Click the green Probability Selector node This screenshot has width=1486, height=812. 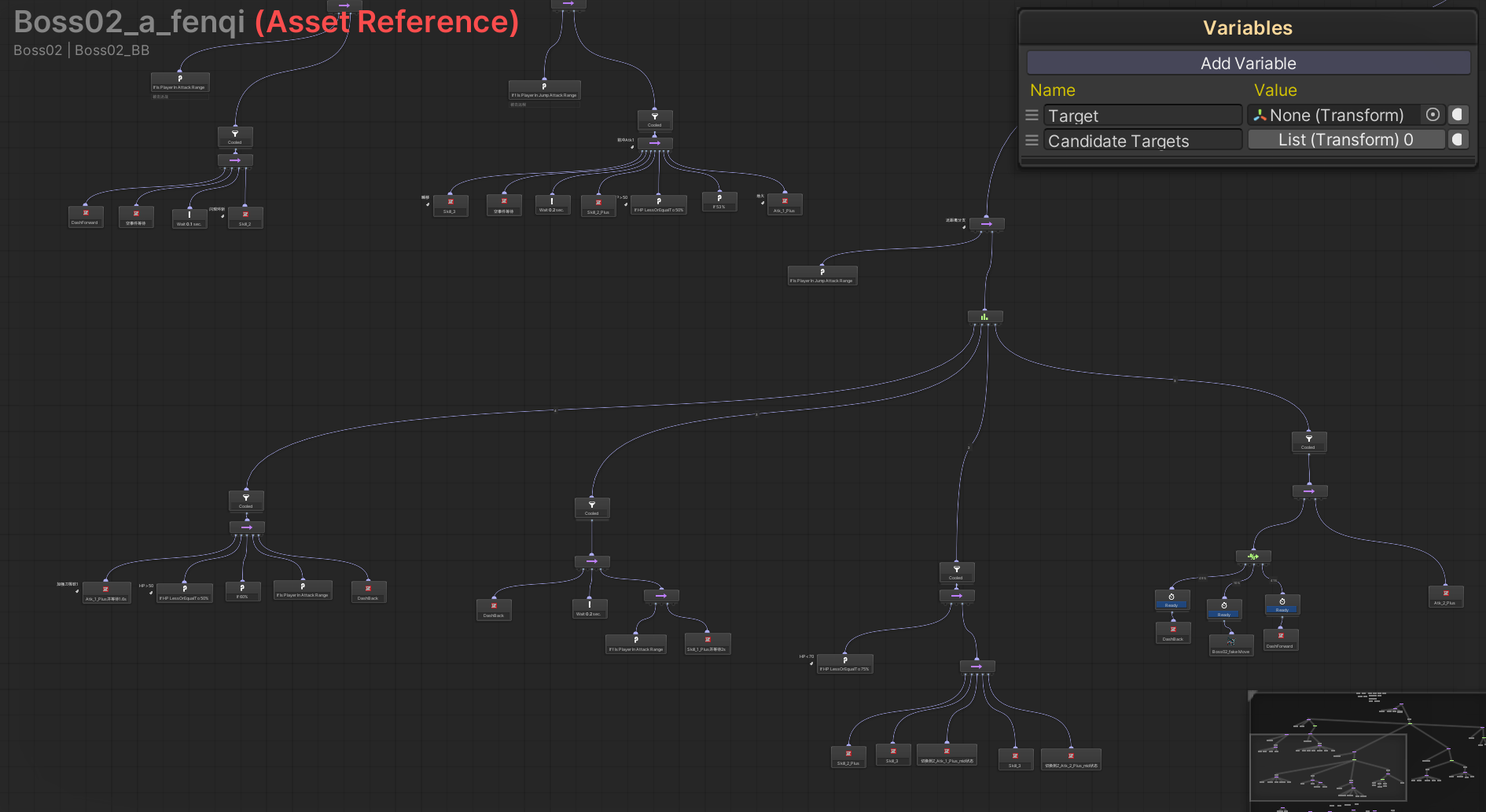pyautogui.click(x=1253, y=557)
